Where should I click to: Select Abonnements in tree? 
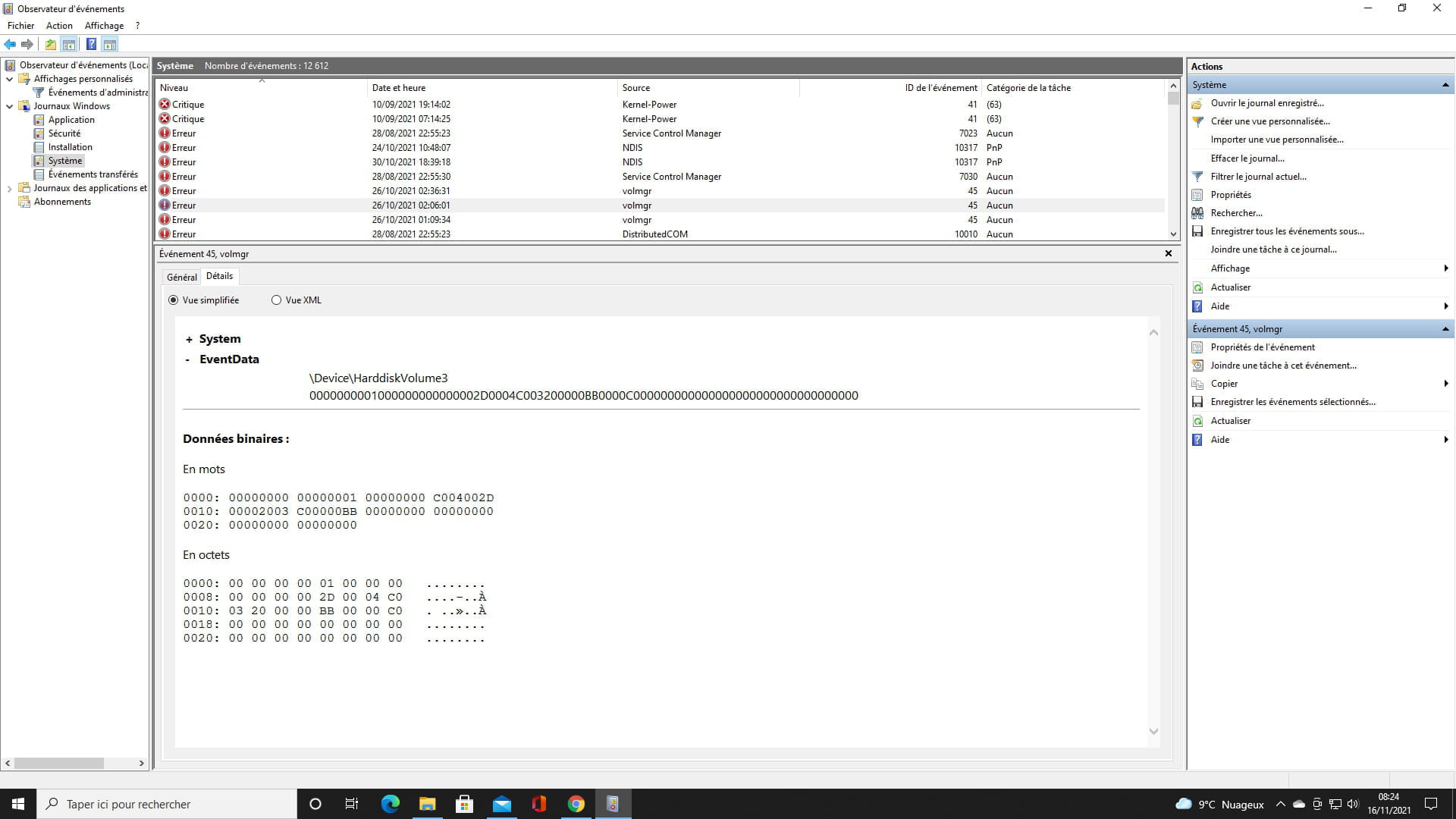[62, 202]
